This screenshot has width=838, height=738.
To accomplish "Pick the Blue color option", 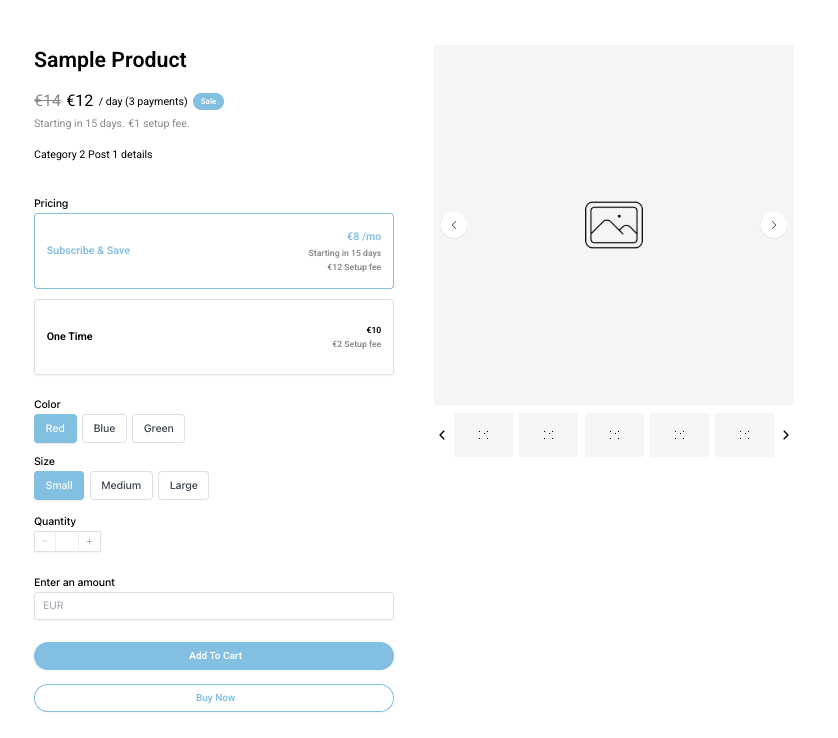I will click(x=104, y=429).
